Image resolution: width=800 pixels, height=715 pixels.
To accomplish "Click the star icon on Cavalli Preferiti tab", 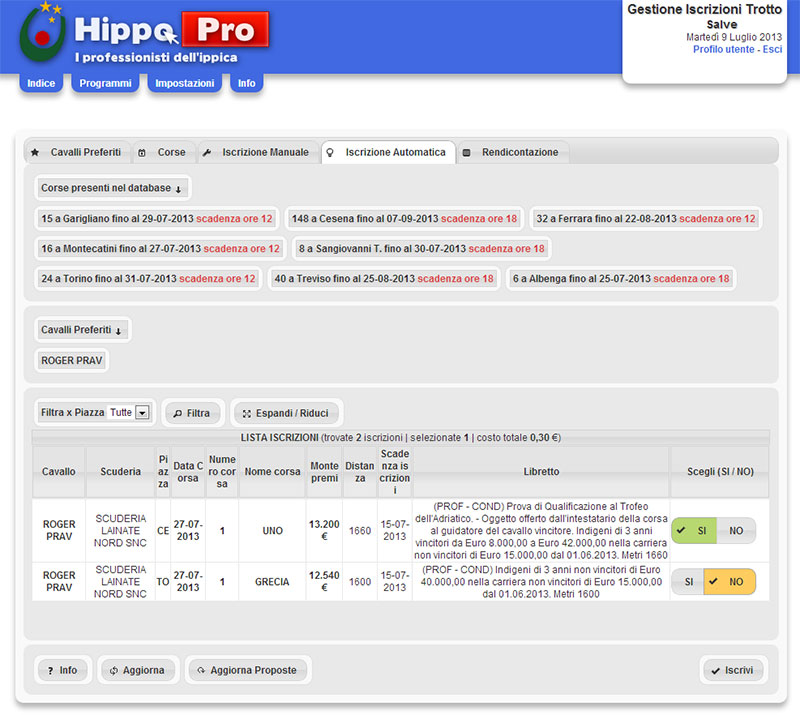I will pyautogui.click(x=35, y=152).
